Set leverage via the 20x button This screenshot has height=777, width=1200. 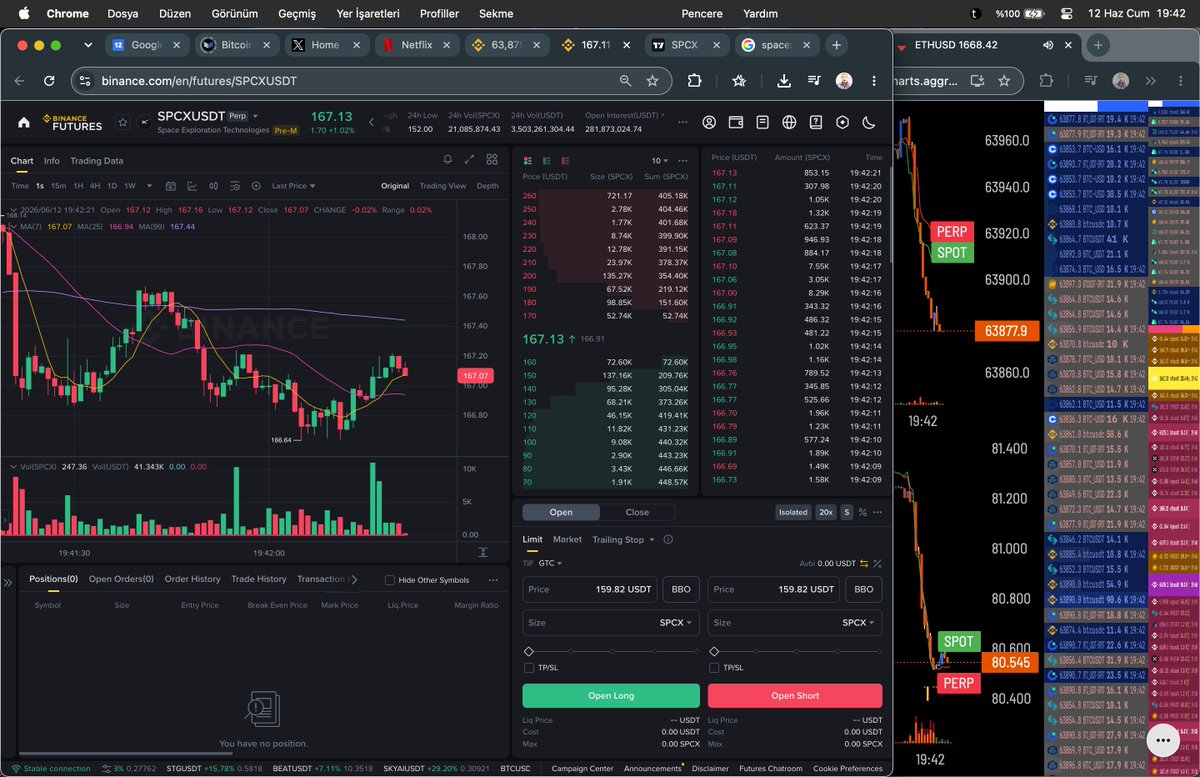825,512
